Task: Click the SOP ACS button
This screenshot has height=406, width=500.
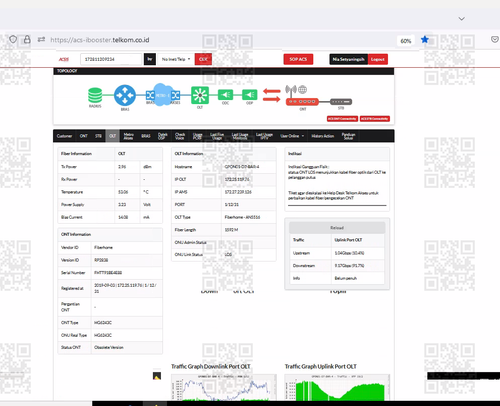Action: pyautogui.click(x=298, y=59)
